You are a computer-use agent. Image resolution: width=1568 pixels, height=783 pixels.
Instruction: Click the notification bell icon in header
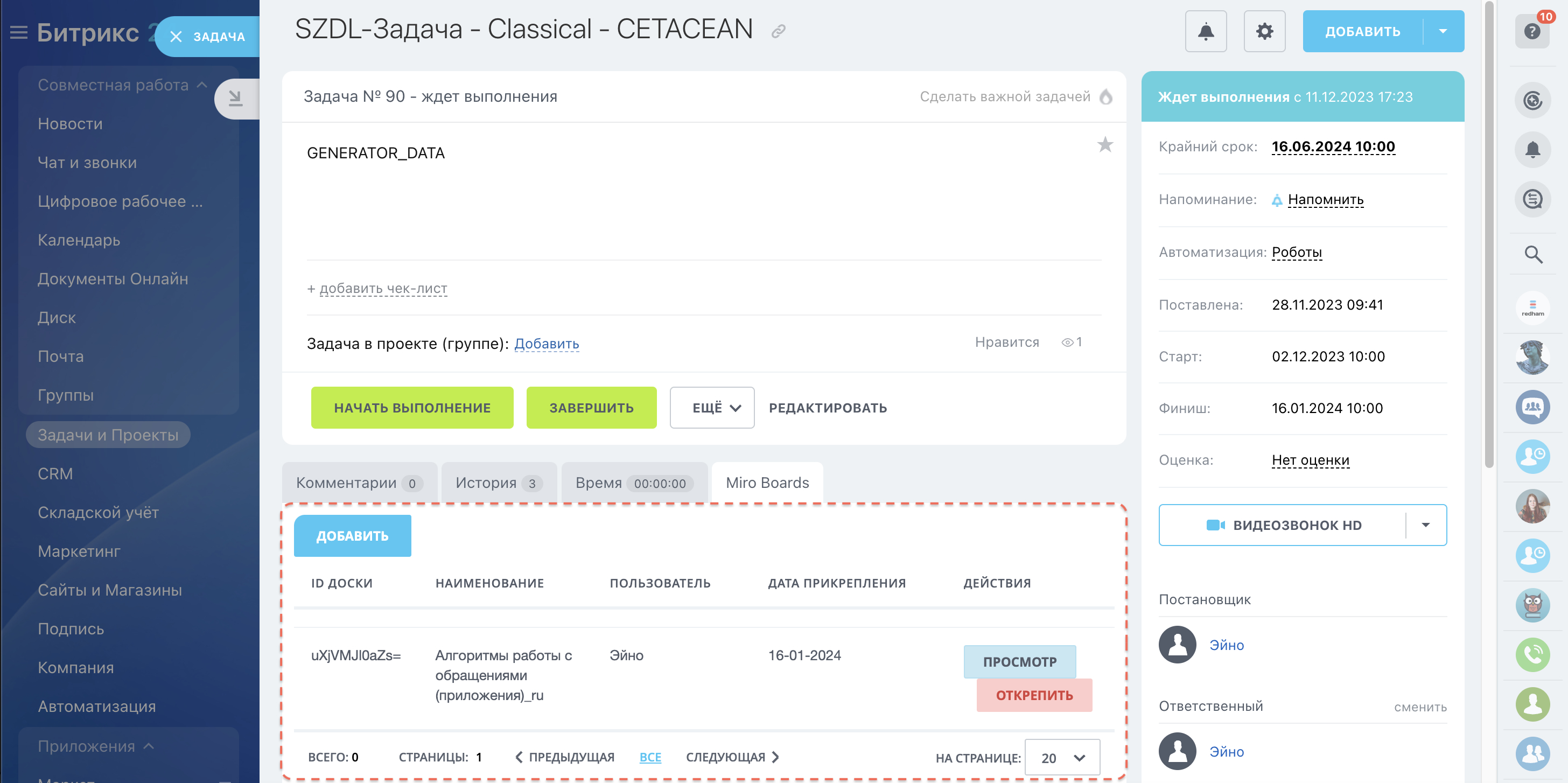pos(1205,31)
